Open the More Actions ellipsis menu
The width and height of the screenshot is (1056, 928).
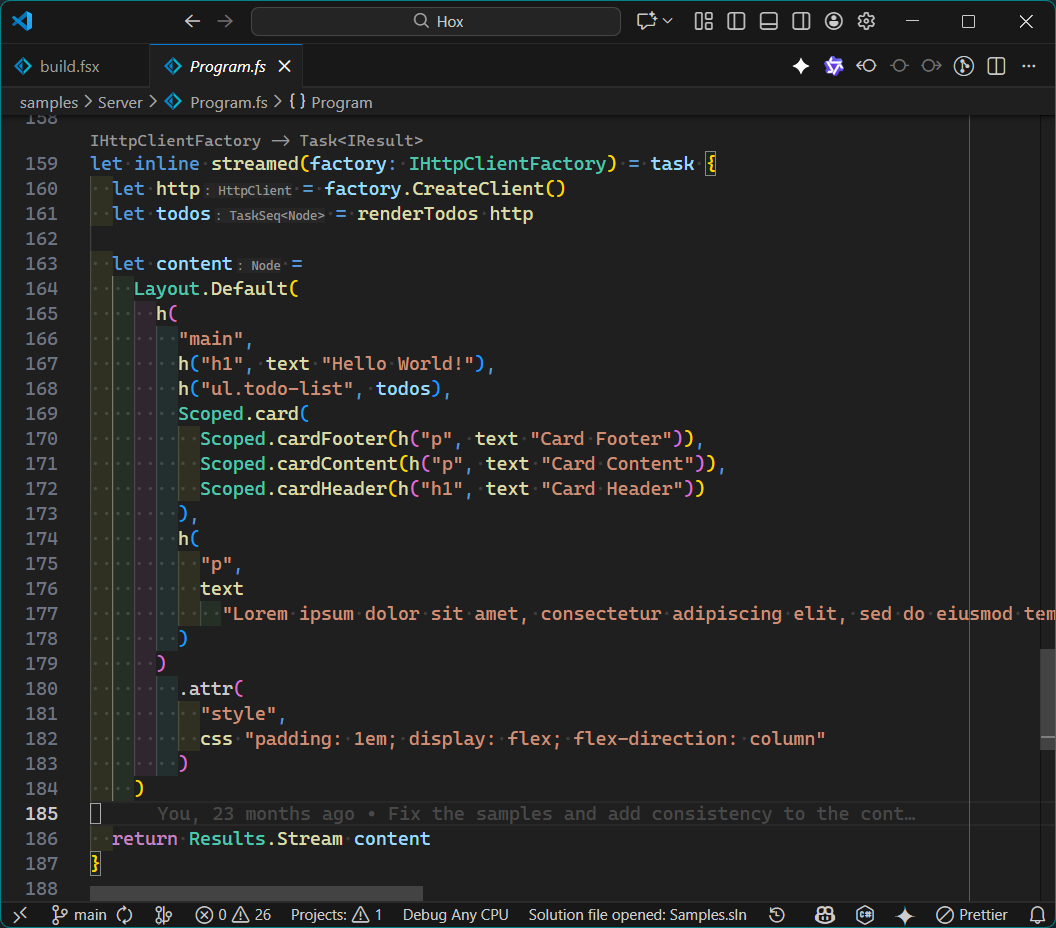pyautogui.click(x=1029, y=66)
